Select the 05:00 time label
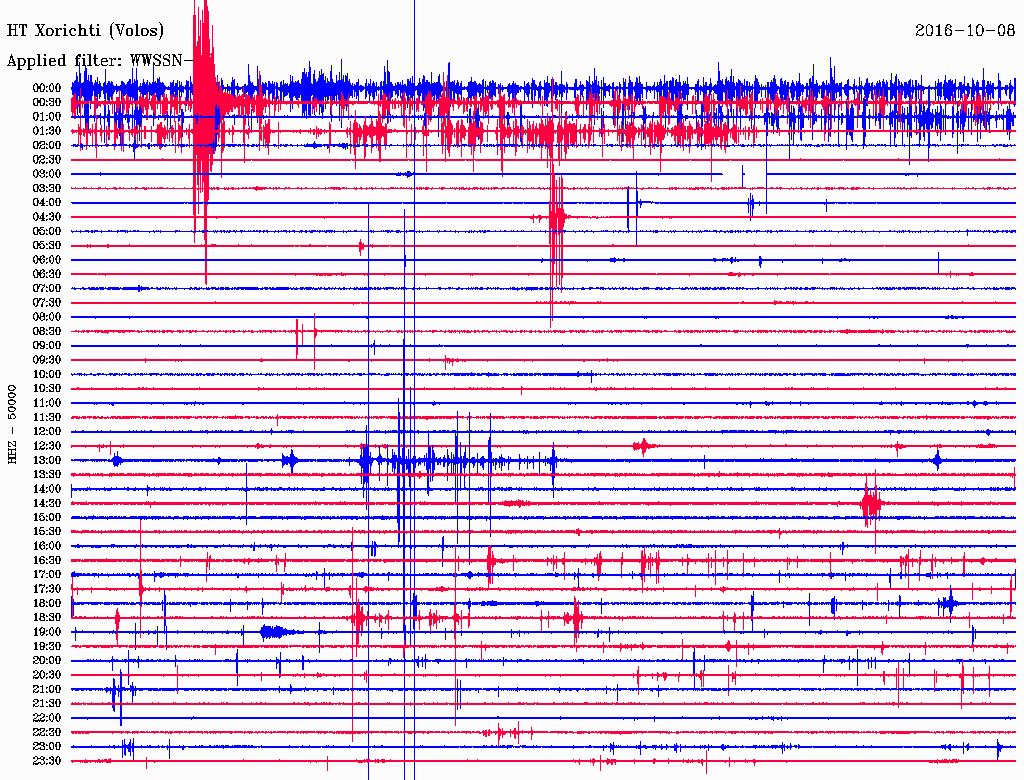Screen dimensions: 1024x780 pos(47,231)
